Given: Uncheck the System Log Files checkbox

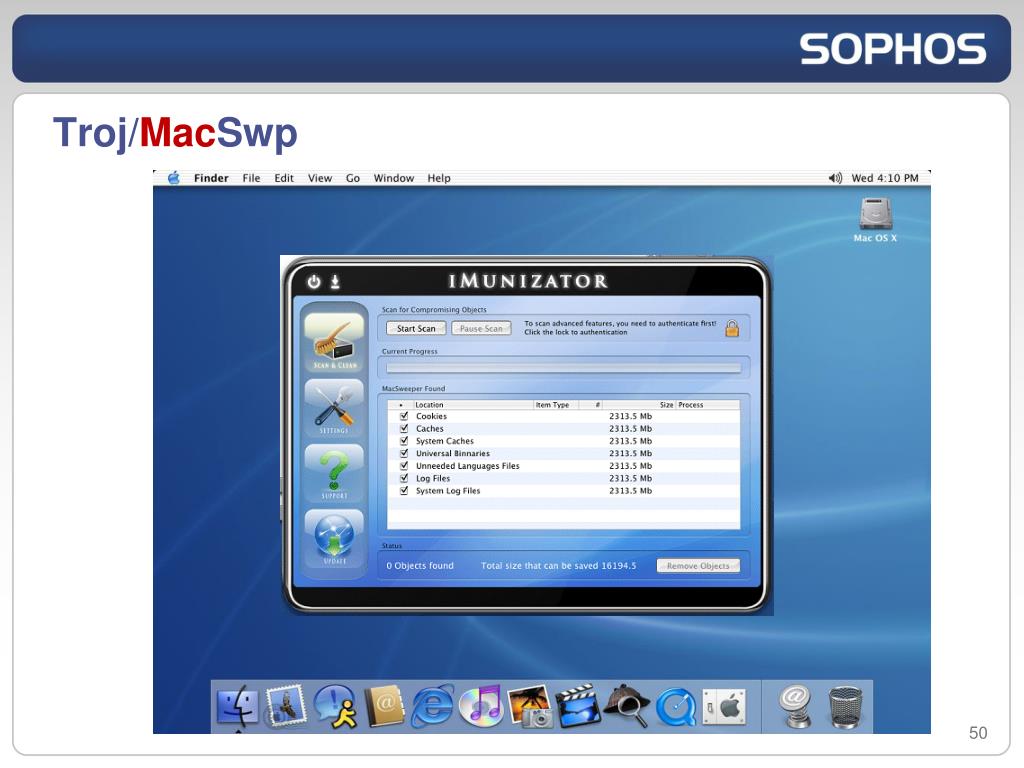Looking at the screenshot, I should click(404, 490).
